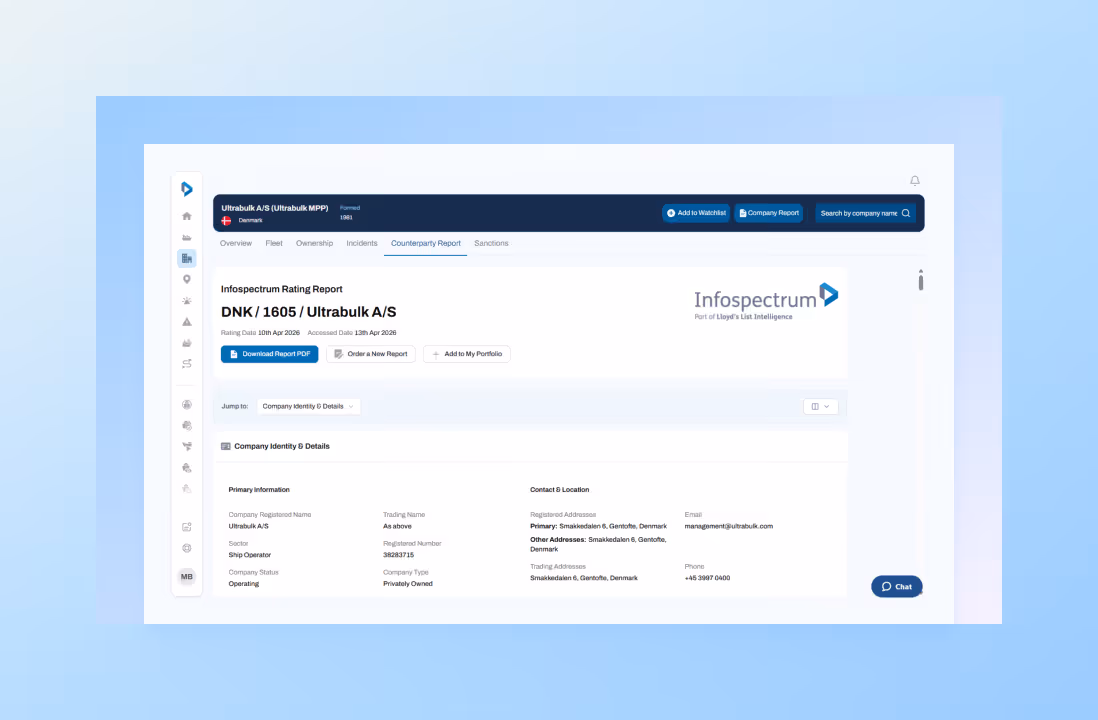Viewport: 1098px width, 720px height.
Task: Click Order a New Report button
Action: (371, 354)
